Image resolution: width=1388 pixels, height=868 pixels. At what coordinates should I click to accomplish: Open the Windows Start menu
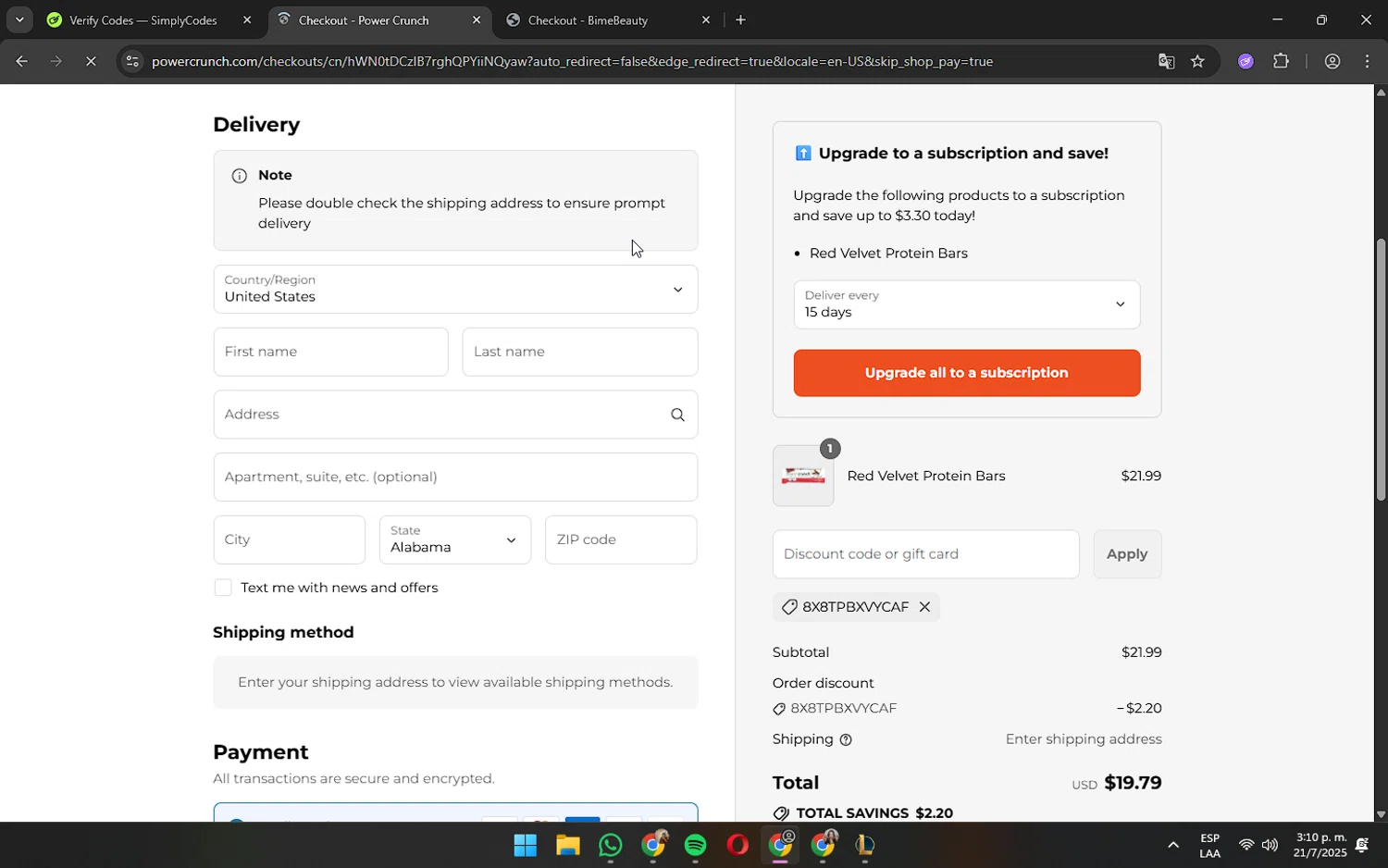(x=525, y=845)
